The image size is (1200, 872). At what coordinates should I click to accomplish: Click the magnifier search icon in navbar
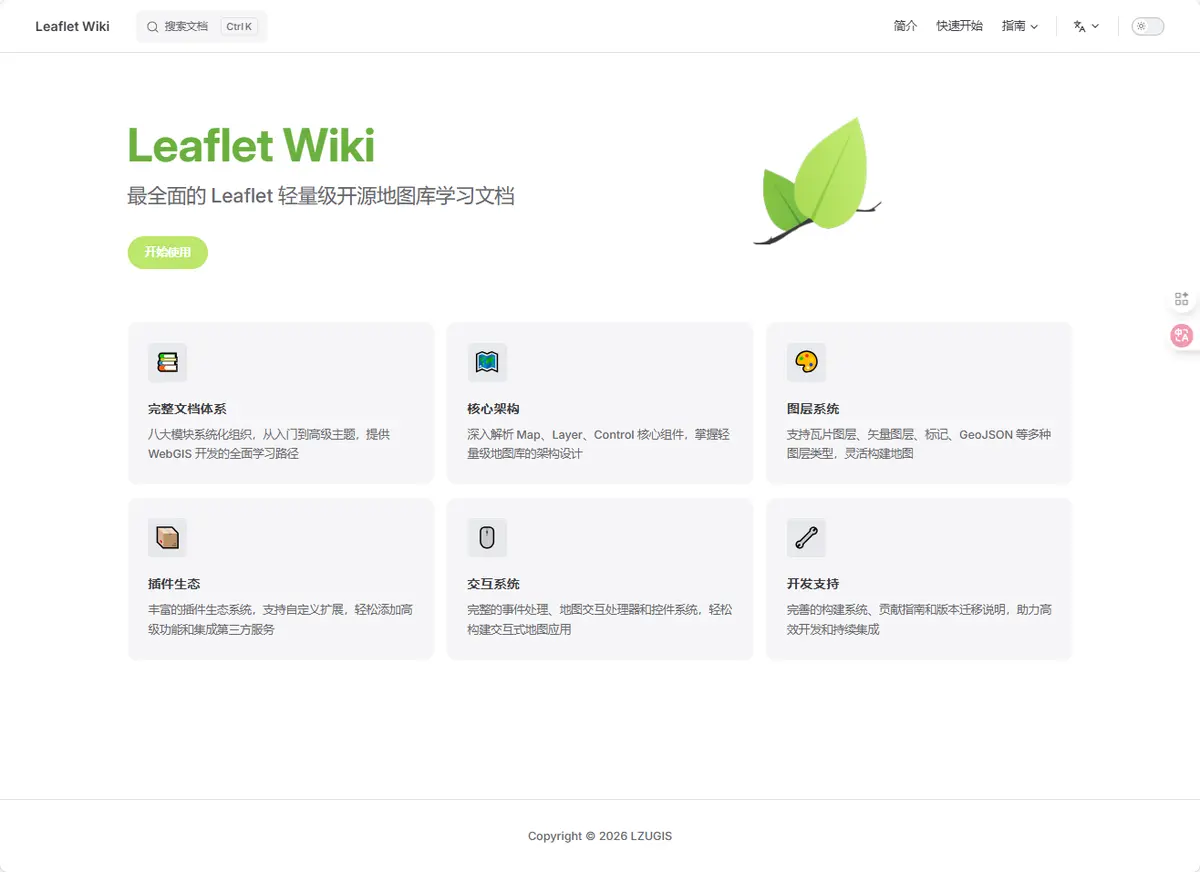click(x=153, y=27)
